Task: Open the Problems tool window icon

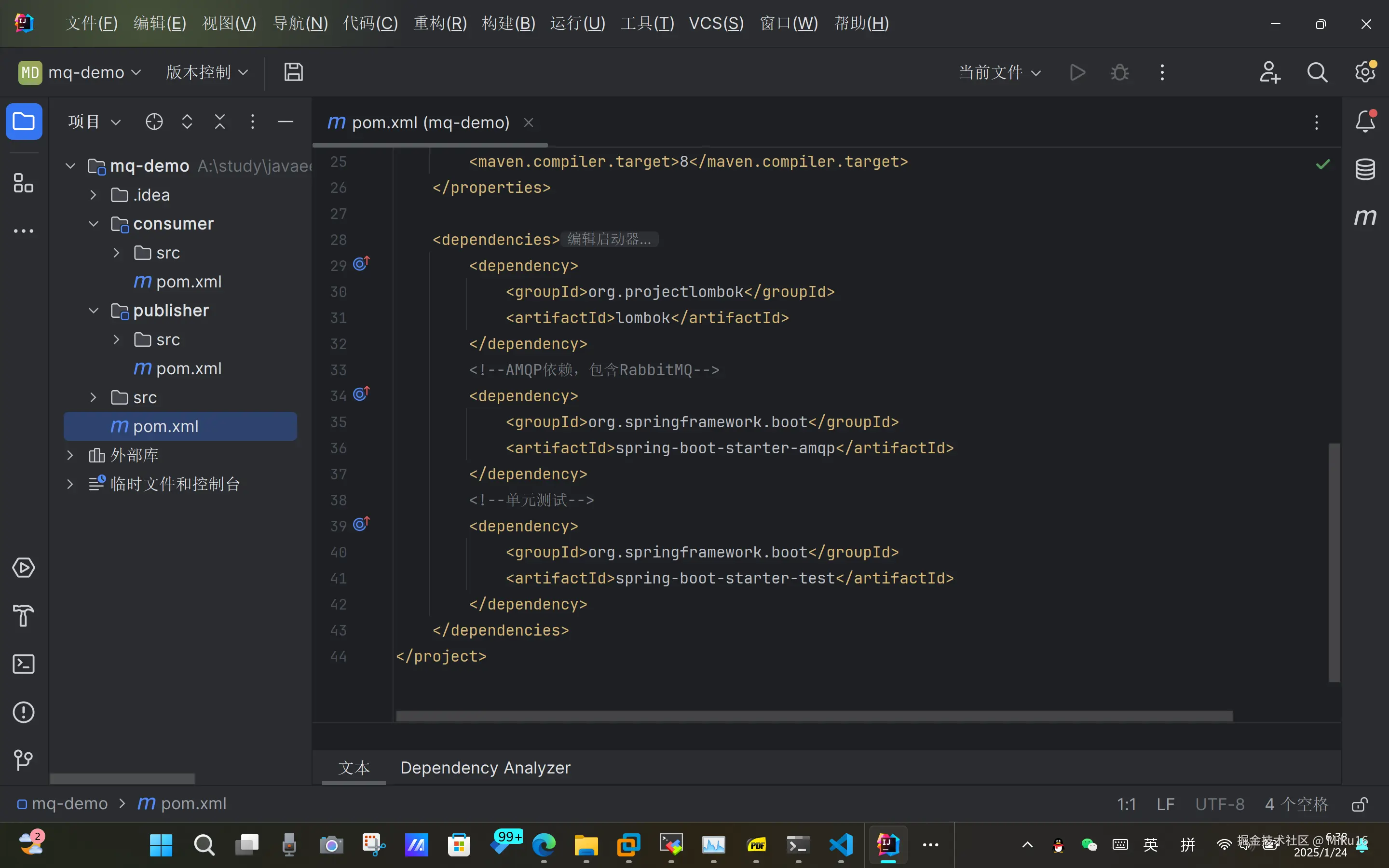Action: tap(24, 712)
